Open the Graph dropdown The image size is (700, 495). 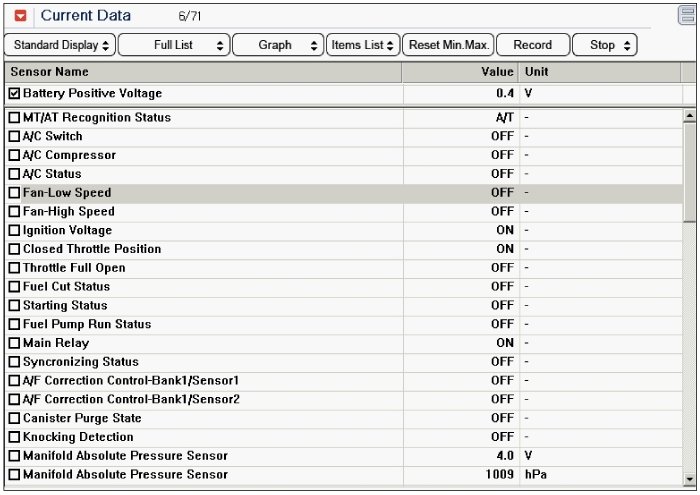click(278, 45)
